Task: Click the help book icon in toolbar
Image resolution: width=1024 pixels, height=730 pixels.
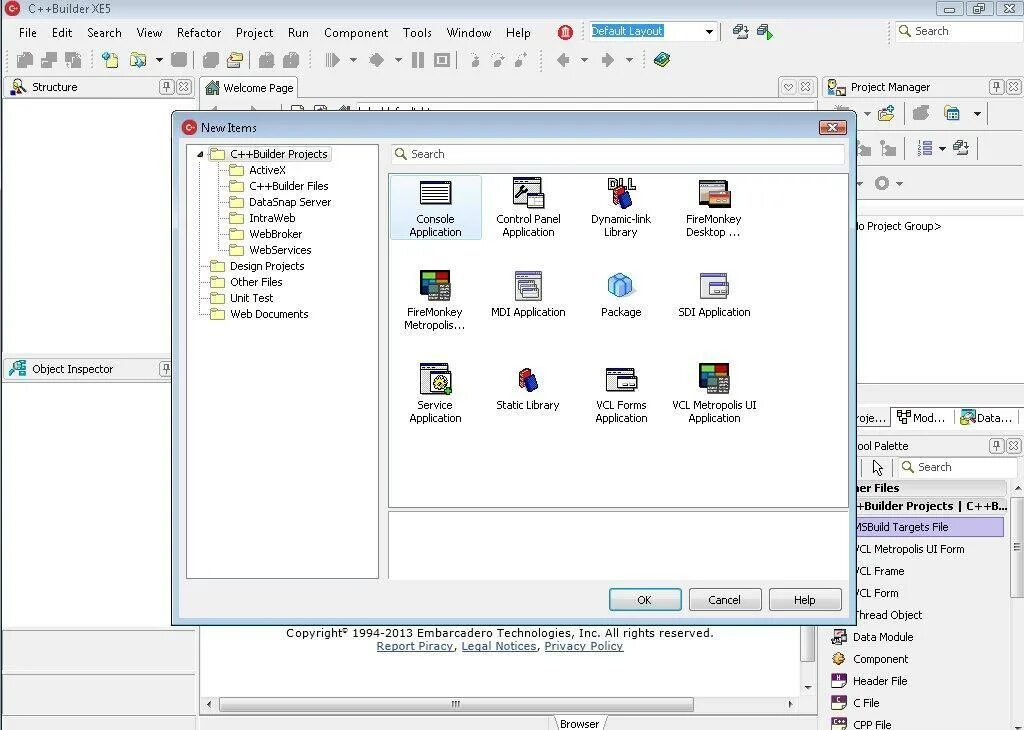Action: (662, 60)
